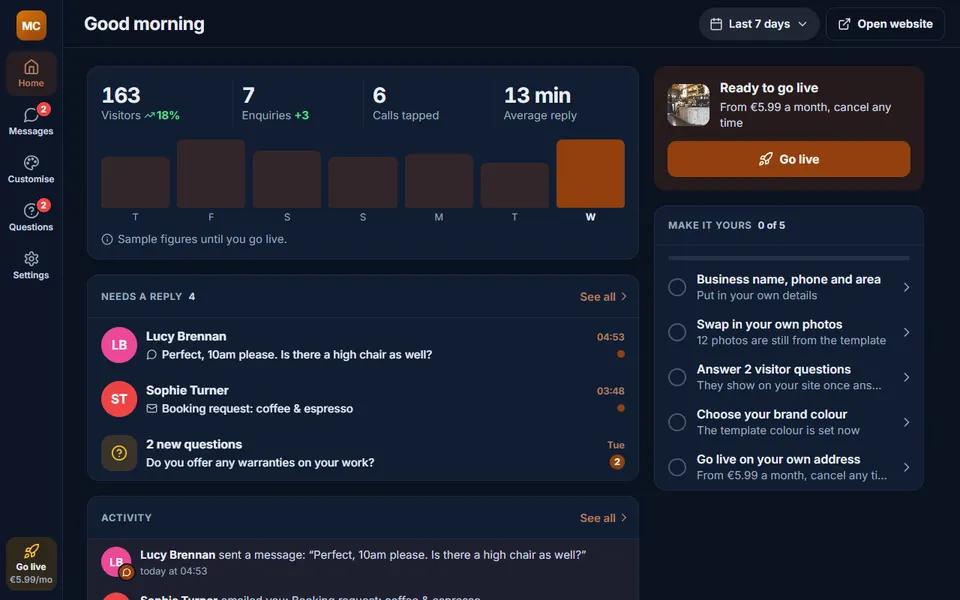Click the rocket icon in sidebar Go live

point(31,550)
